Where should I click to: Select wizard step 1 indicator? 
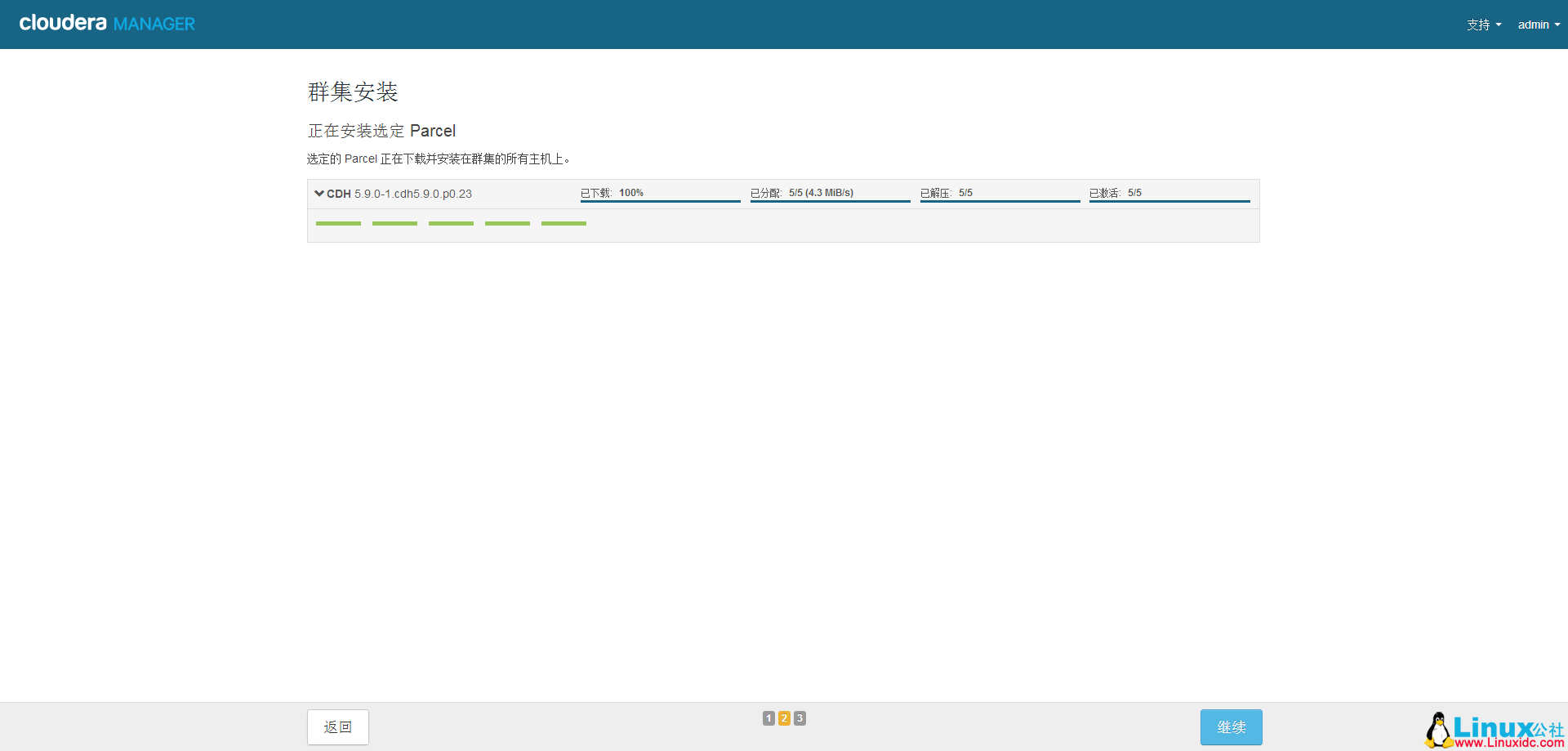768,718
